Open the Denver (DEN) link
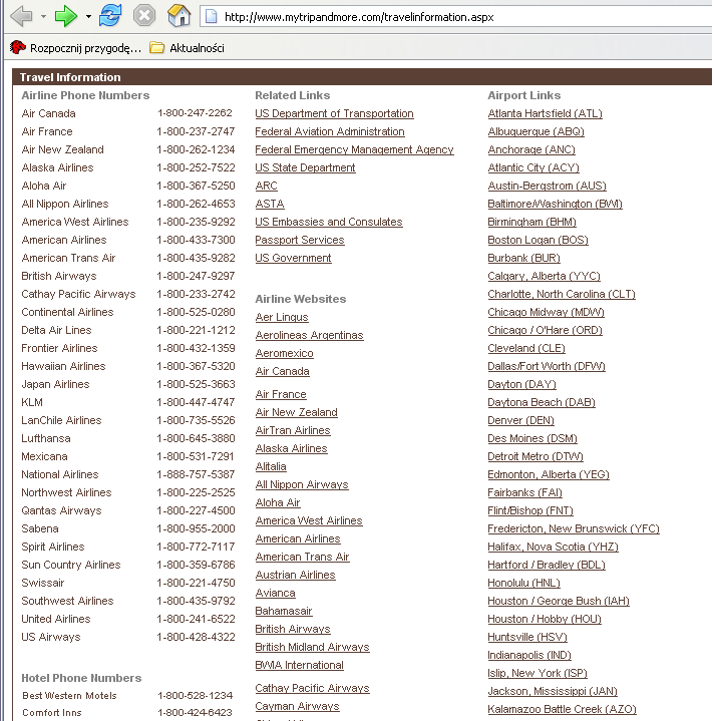Screen dimensions: 714x721 pos(520,421)
